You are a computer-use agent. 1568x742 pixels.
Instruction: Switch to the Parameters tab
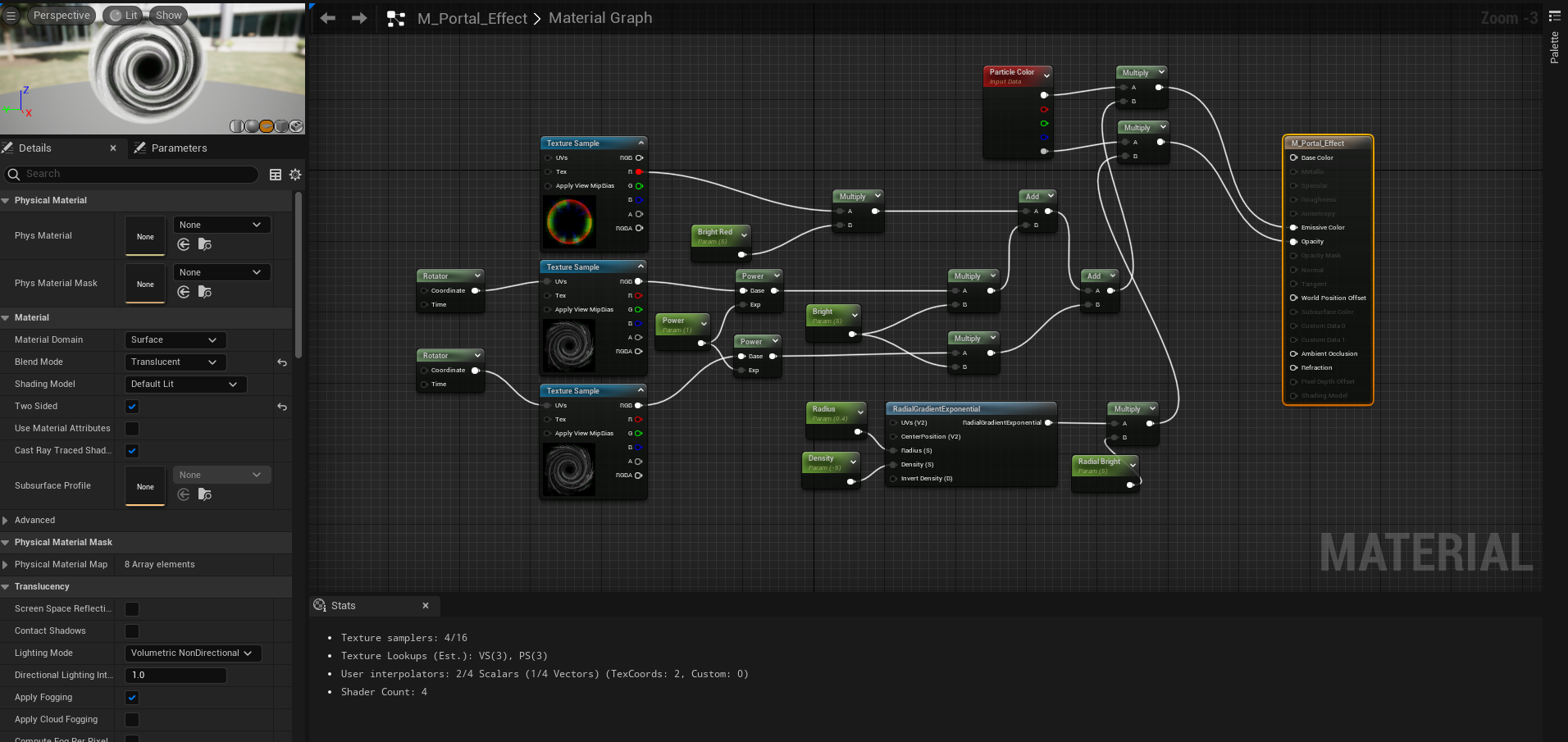[x=179, y=148]
